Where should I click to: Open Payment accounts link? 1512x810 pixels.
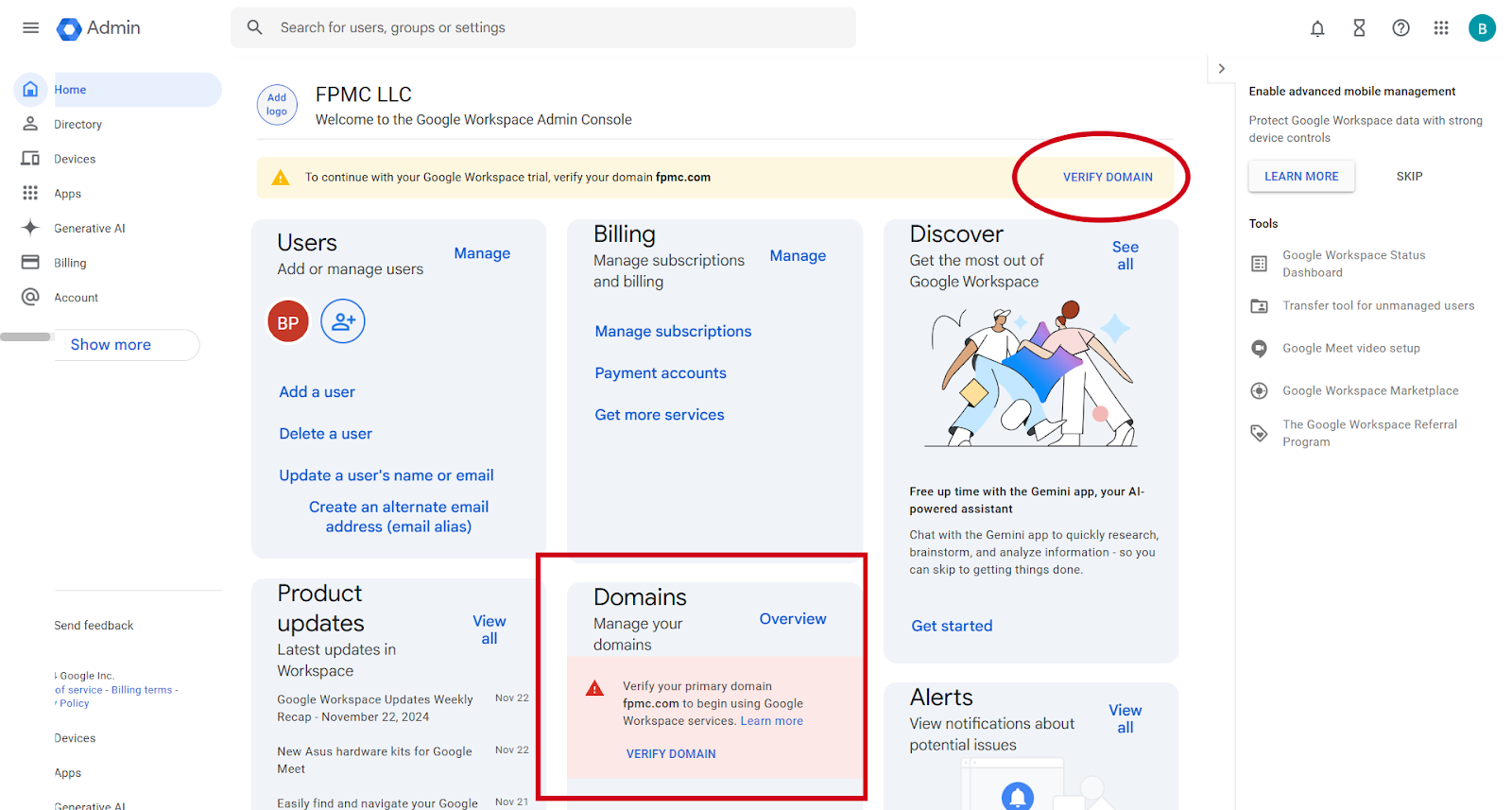[x=661, y=373]
